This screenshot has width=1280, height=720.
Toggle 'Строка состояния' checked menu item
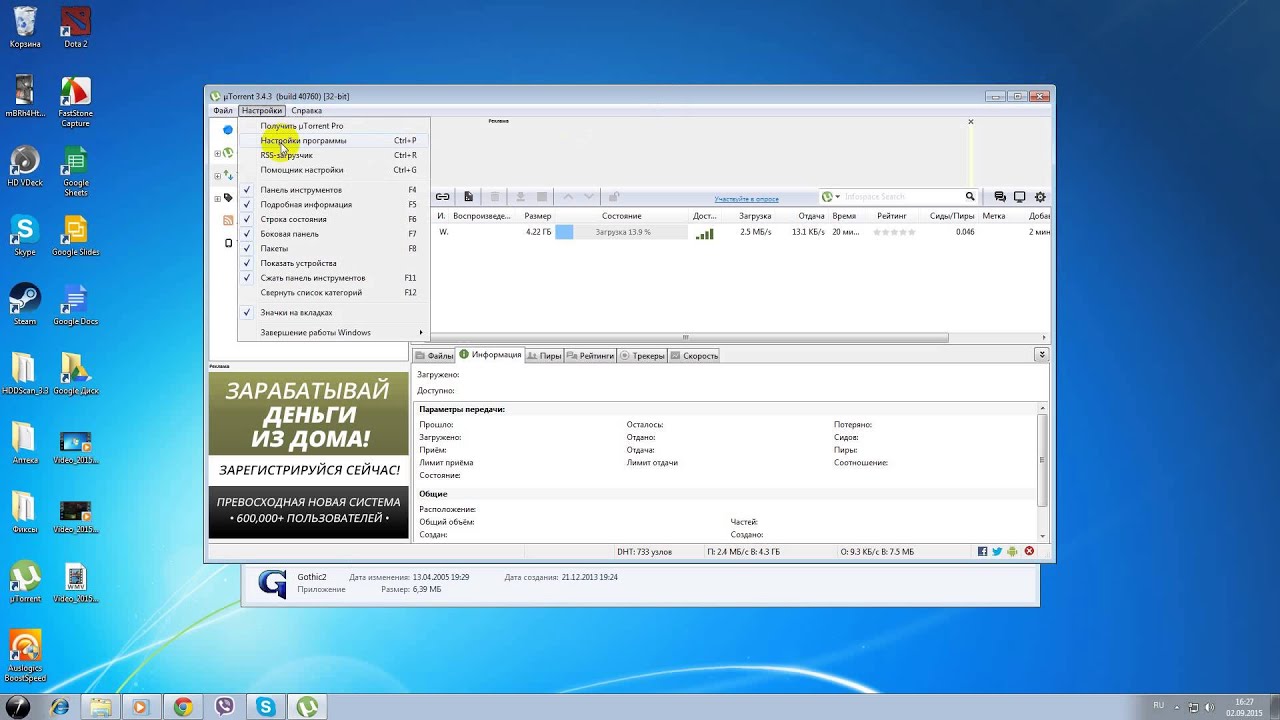[x=333, y=219]
